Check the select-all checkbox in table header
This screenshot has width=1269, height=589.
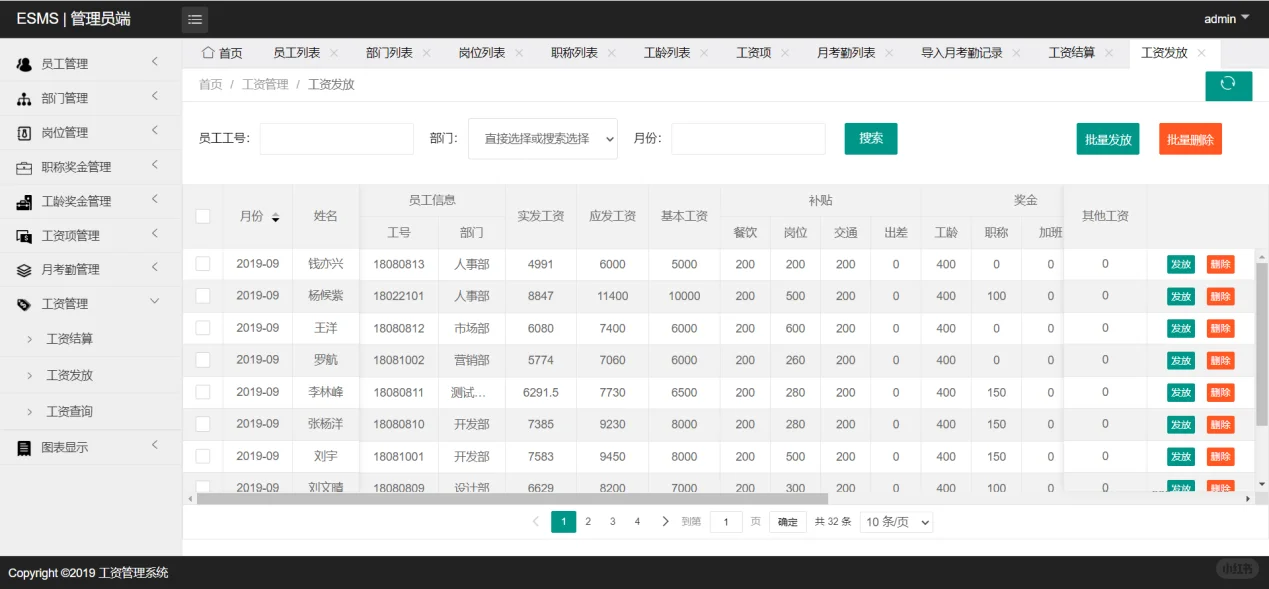(x=203, y=215)
